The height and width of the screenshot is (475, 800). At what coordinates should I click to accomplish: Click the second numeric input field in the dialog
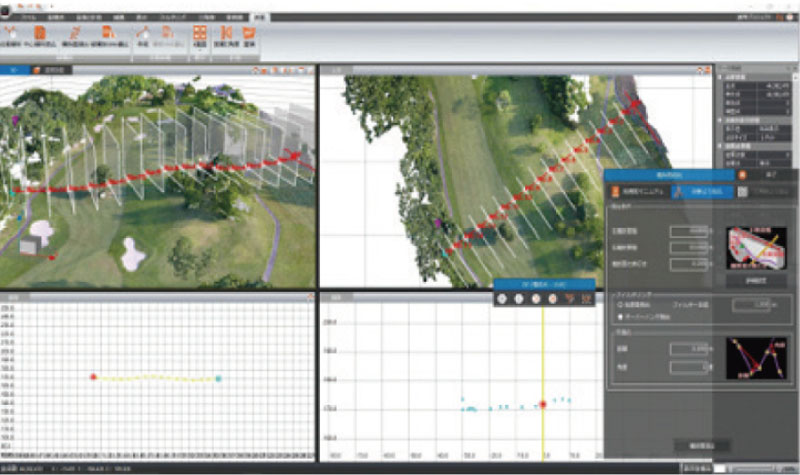click(x=689, y=247)
